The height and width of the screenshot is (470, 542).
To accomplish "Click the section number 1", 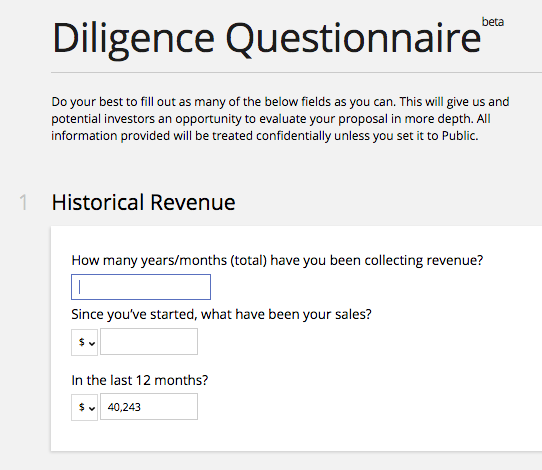I will 23,203.
